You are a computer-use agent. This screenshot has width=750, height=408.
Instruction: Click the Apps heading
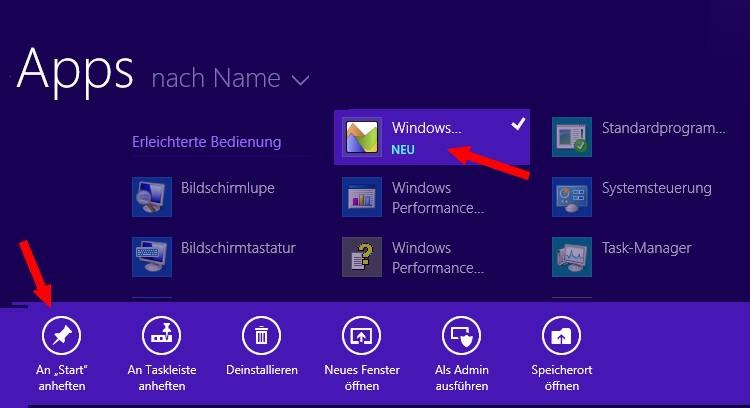click(75, 68)
